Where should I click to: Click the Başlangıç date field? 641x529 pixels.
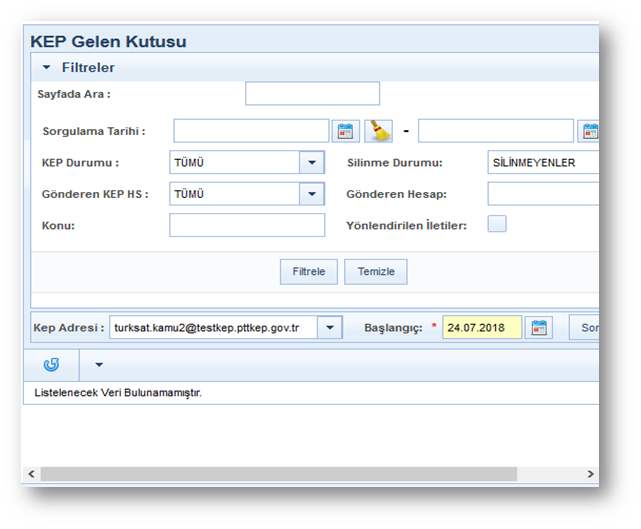(x=482, y=328)
